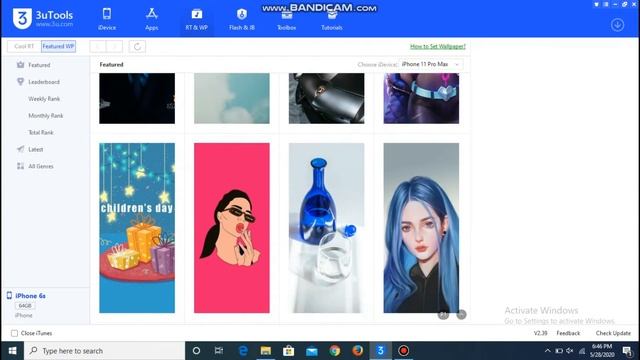Click the Feedback link
The height and width of the screenshot is (360, 640).
point(568,333)
